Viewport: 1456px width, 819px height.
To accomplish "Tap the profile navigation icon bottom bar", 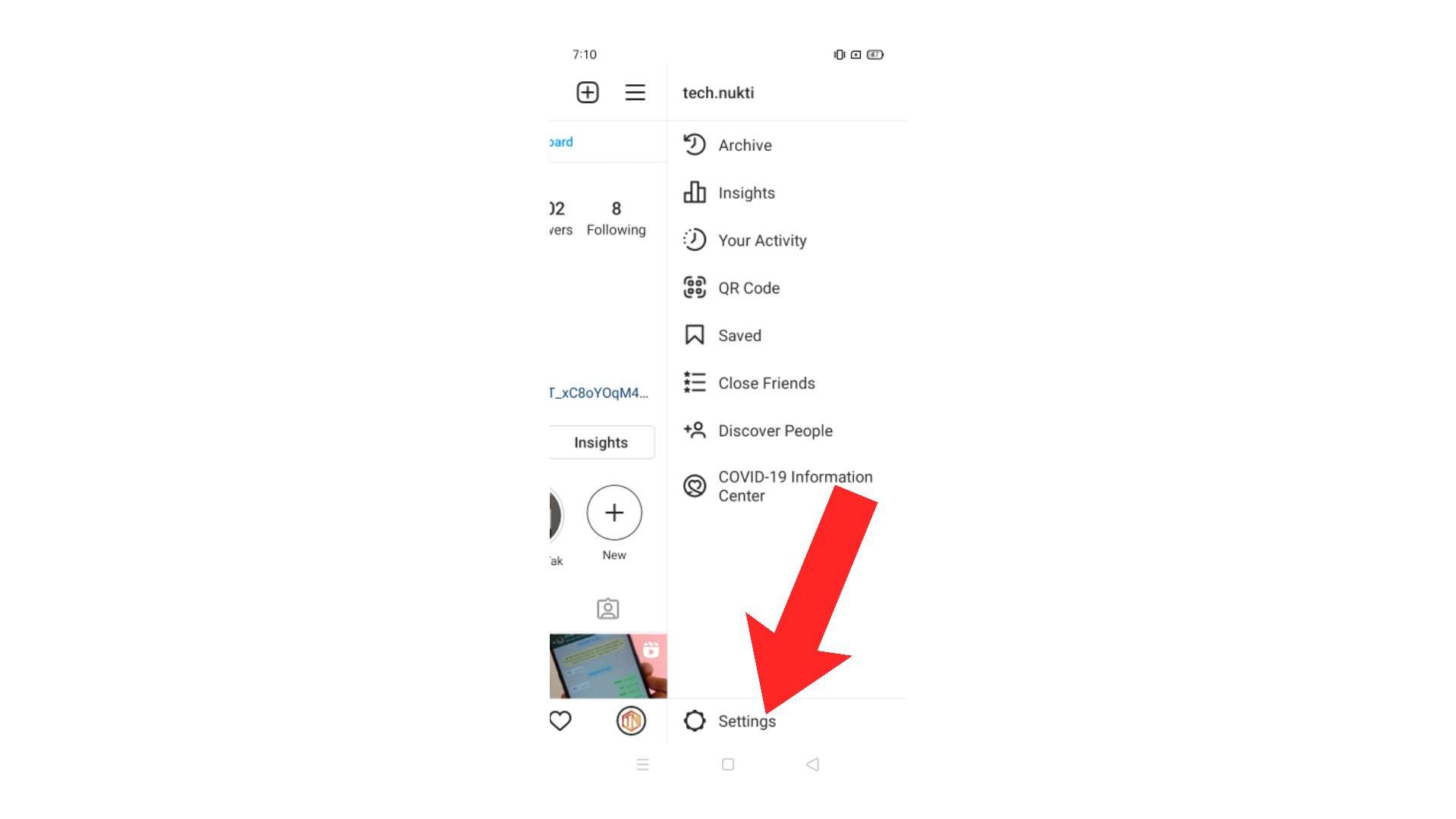I will (632, 720).
